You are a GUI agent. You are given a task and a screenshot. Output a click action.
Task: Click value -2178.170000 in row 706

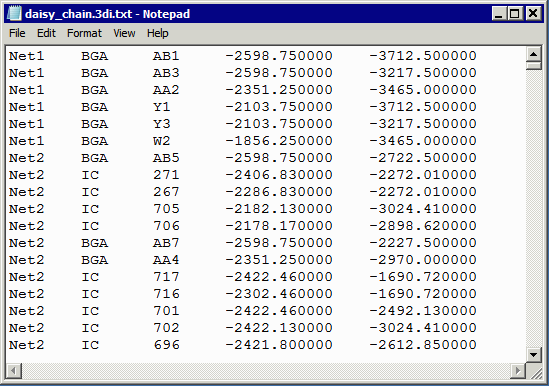[279, 226]
